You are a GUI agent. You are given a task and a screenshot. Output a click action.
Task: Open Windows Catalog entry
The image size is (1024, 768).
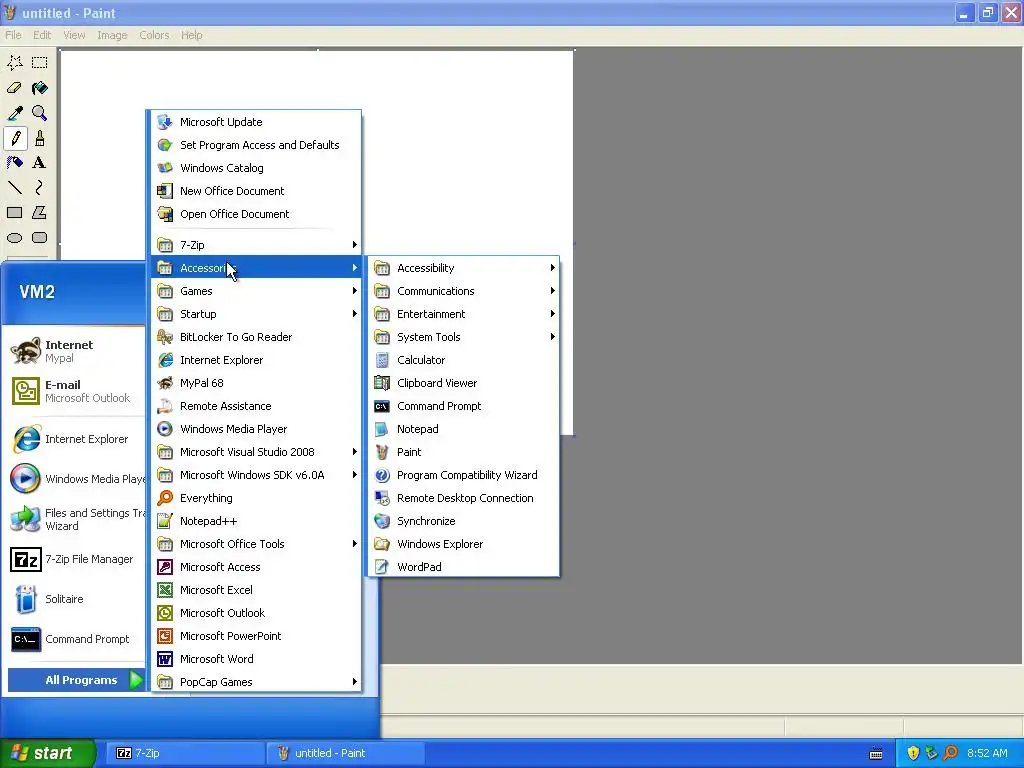pos(256,168)
